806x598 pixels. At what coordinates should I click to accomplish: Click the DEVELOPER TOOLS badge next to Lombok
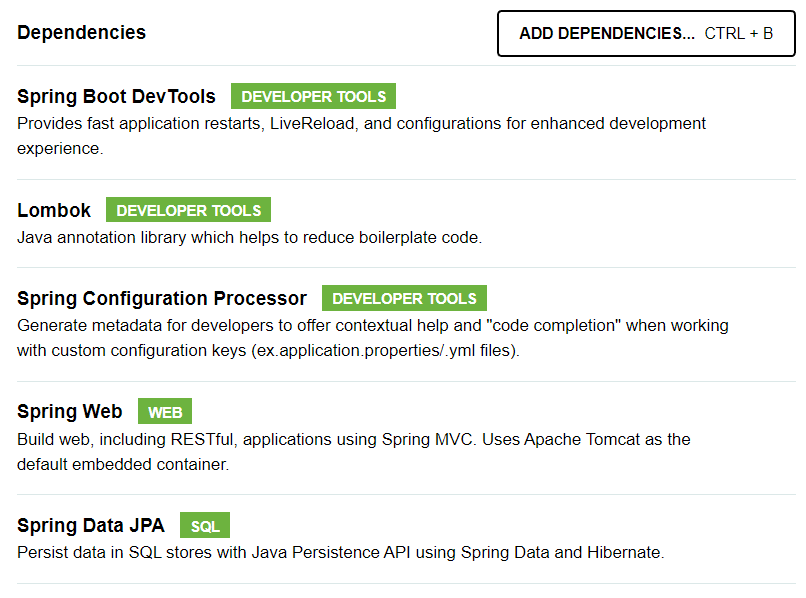[188, 210]
